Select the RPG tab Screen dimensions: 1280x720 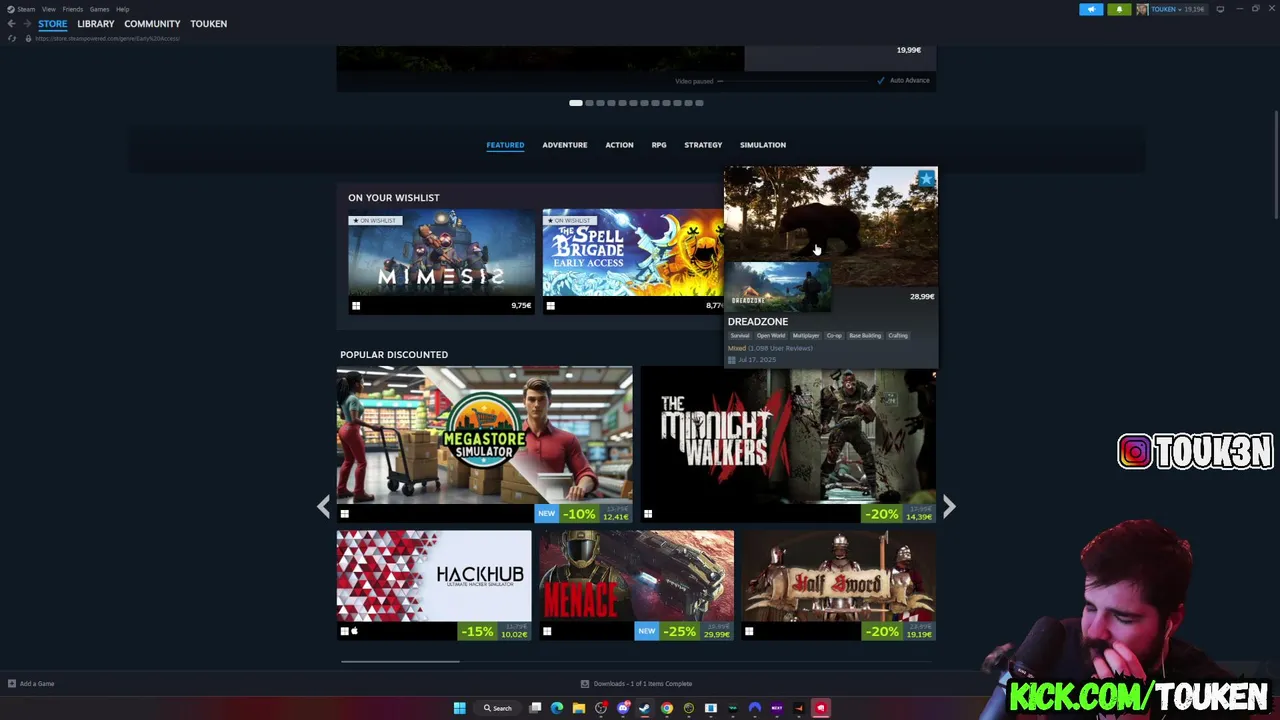(659, 145)
